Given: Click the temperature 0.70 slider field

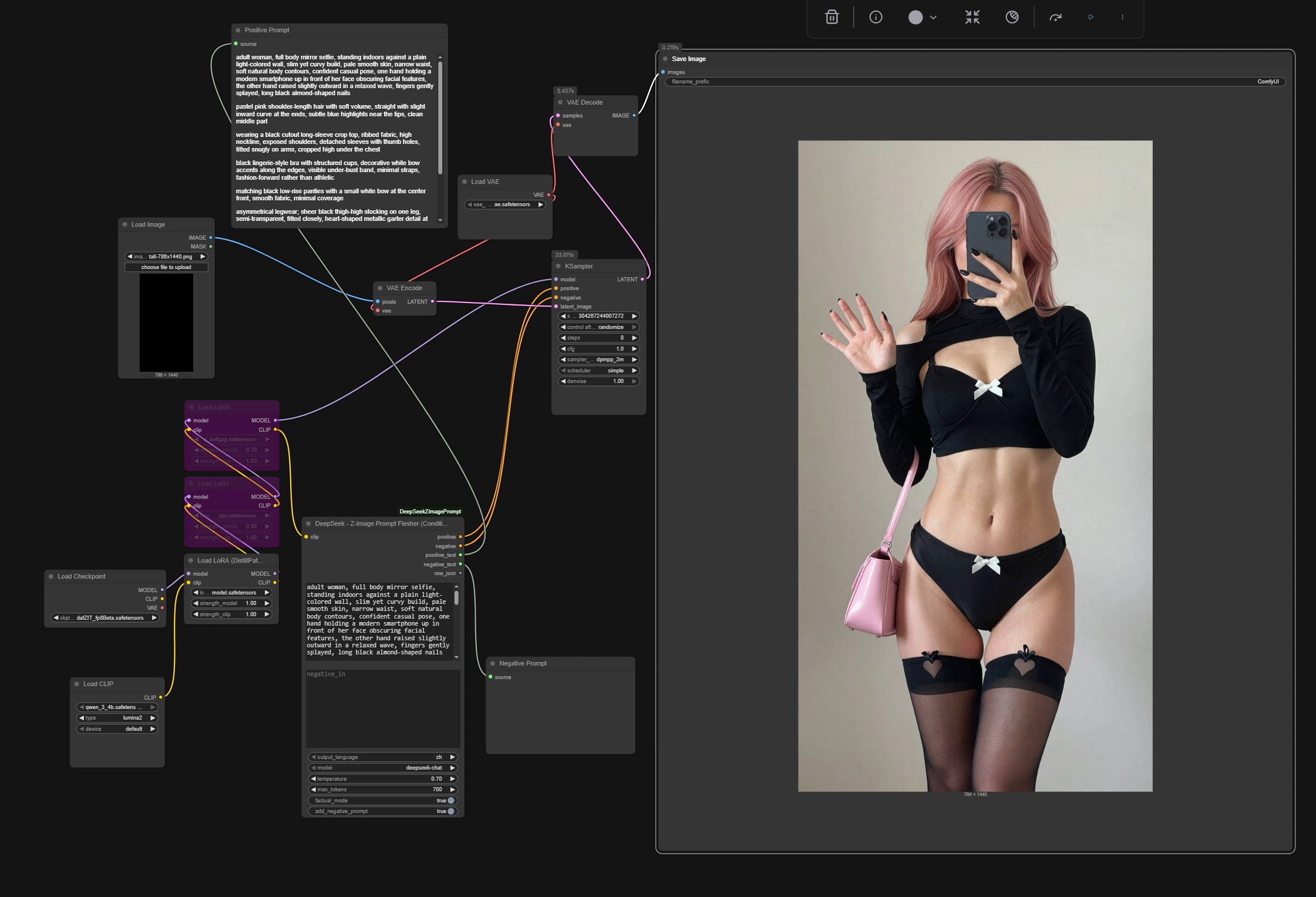Looking at the screenshot, I should [x=383, y=779].
